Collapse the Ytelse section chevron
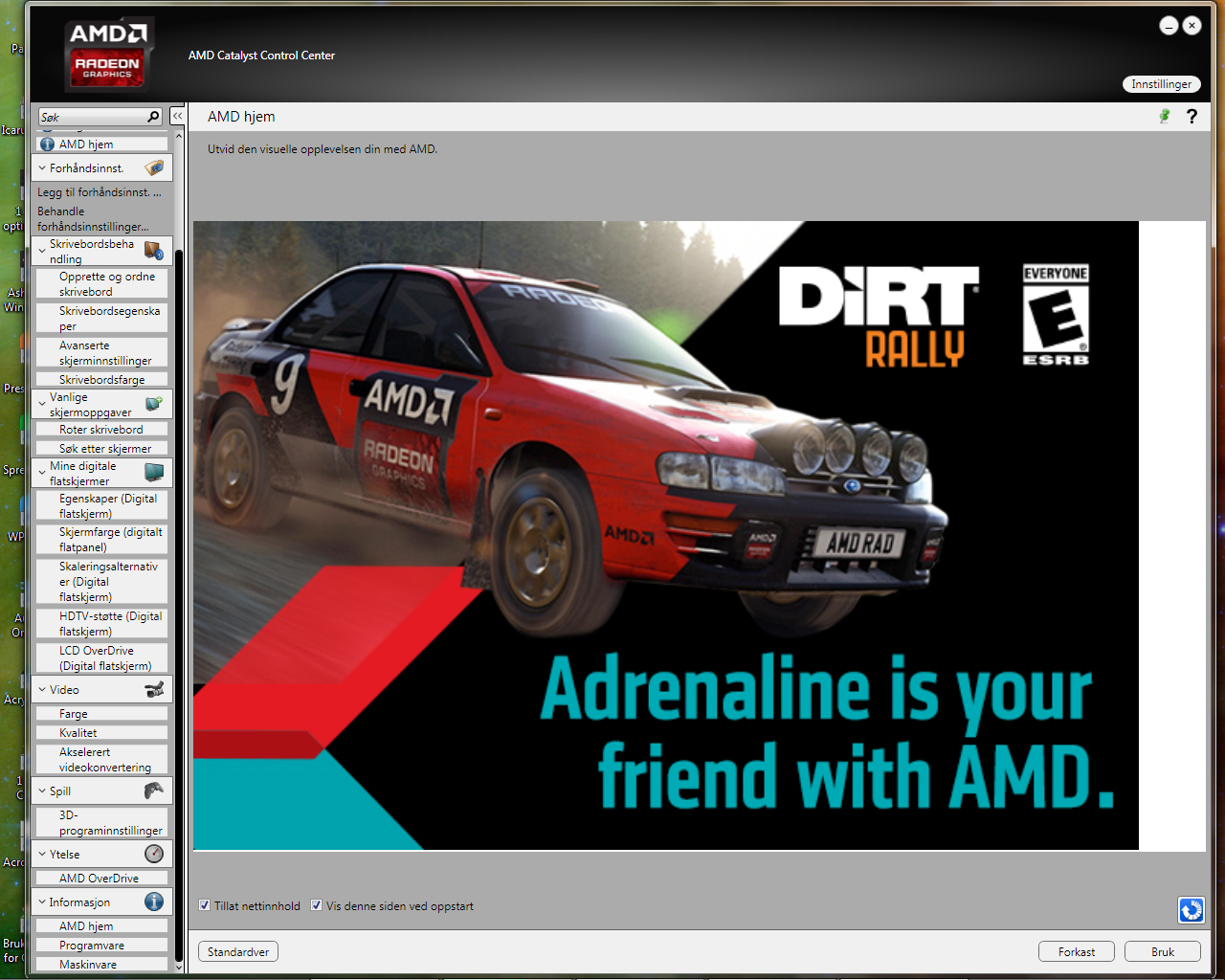Viewport: 1225px width, 980px height. point(42,854)
